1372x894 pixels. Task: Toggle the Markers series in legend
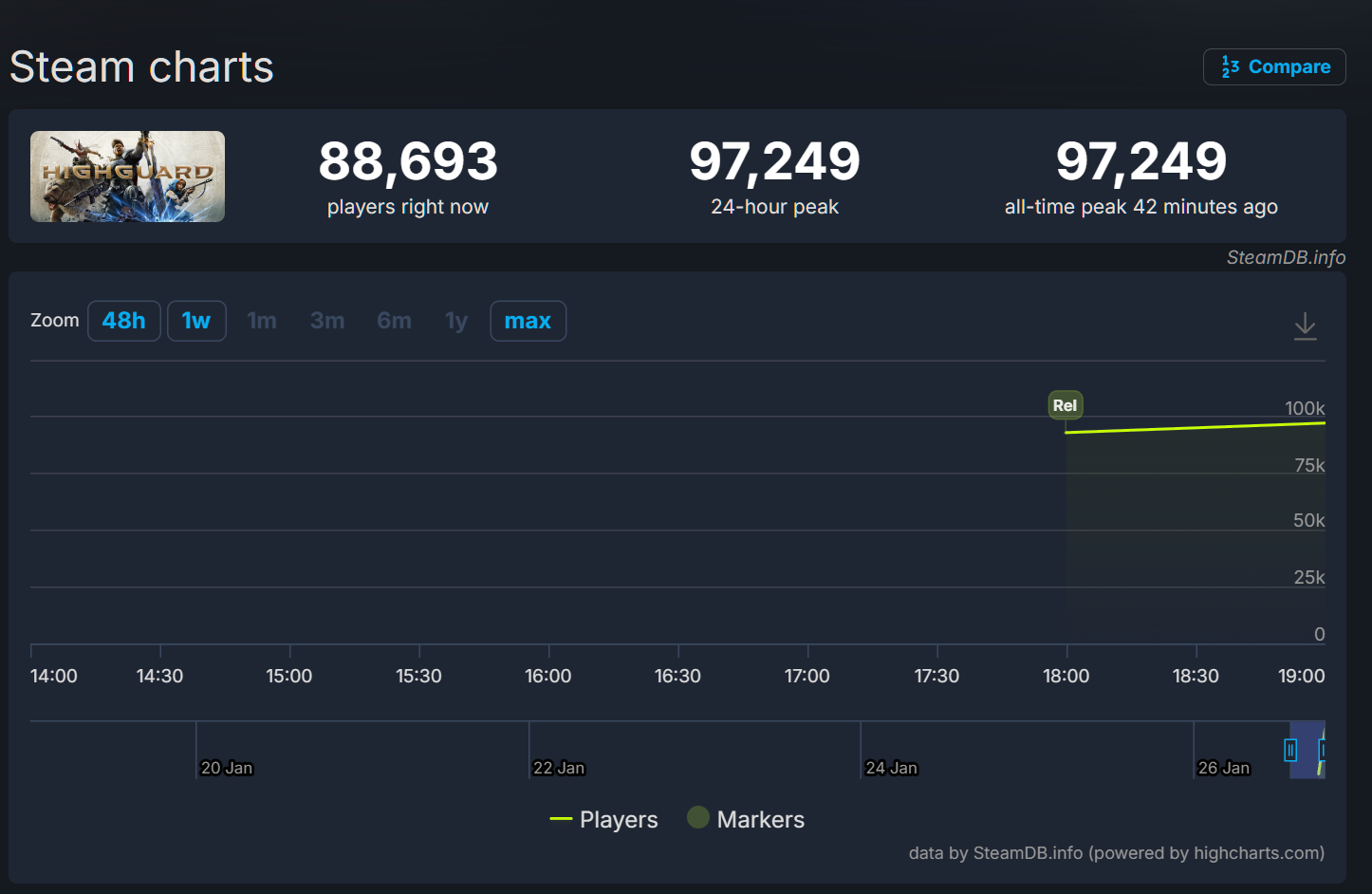[746, 819]
